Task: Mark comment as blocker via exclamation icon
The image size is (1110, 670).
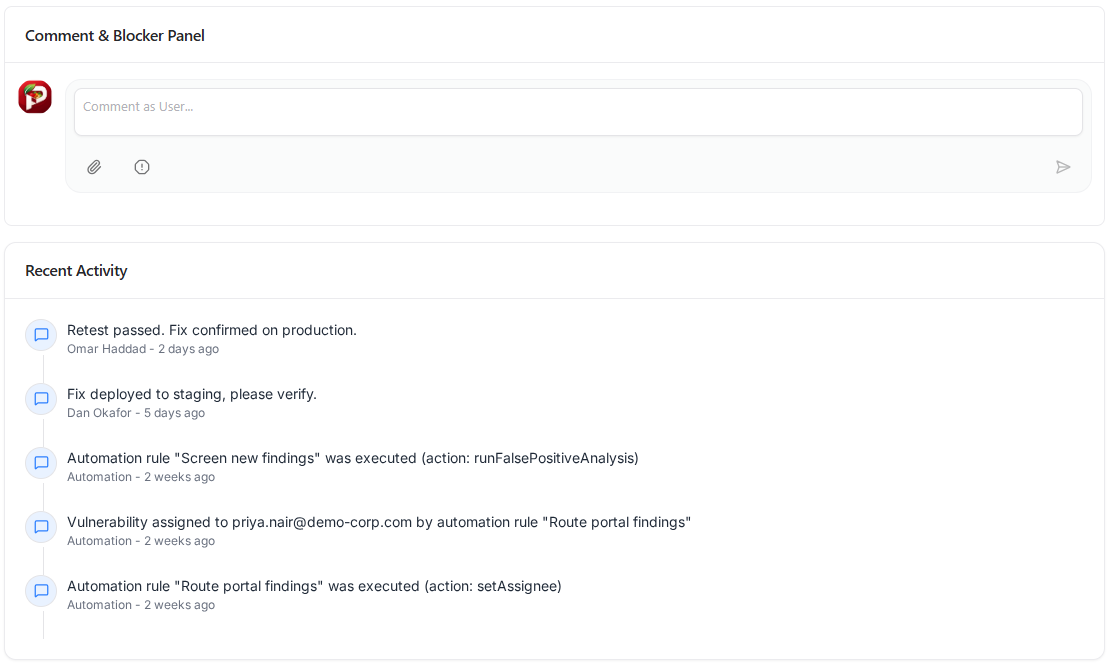Action: (x=142, y=167)
